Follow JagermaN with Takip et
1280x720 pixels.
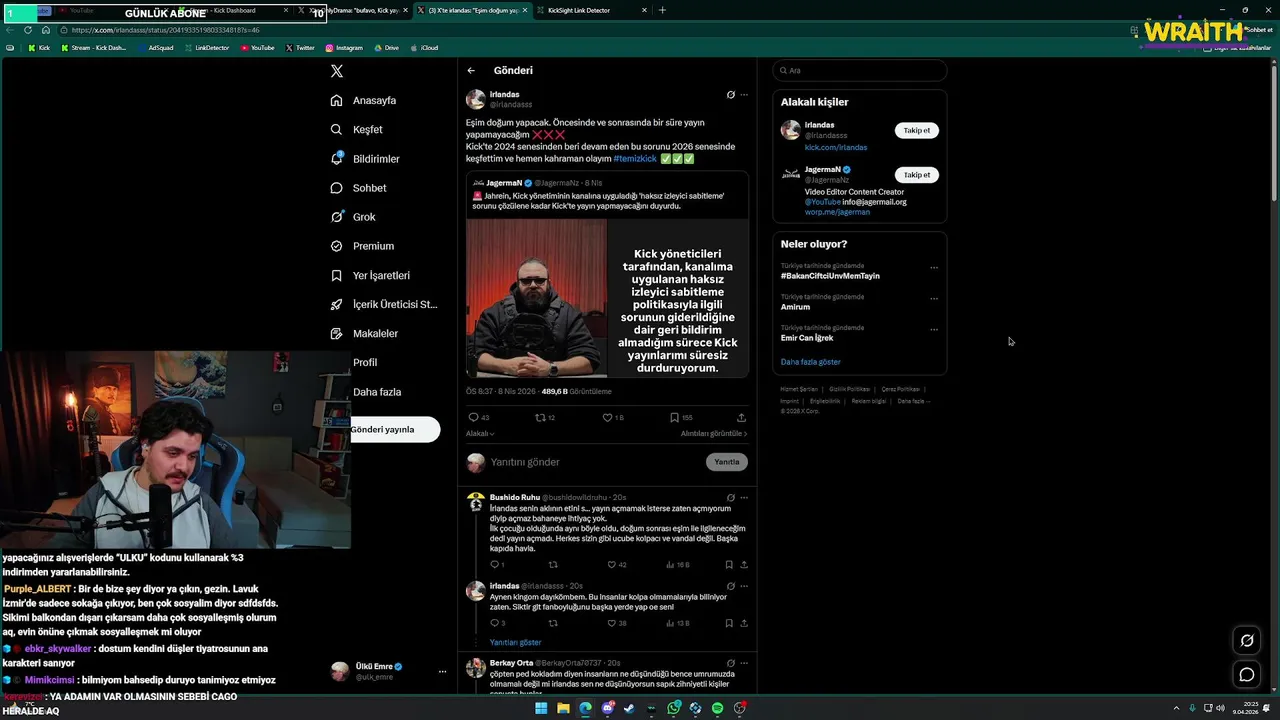point(917,175)
